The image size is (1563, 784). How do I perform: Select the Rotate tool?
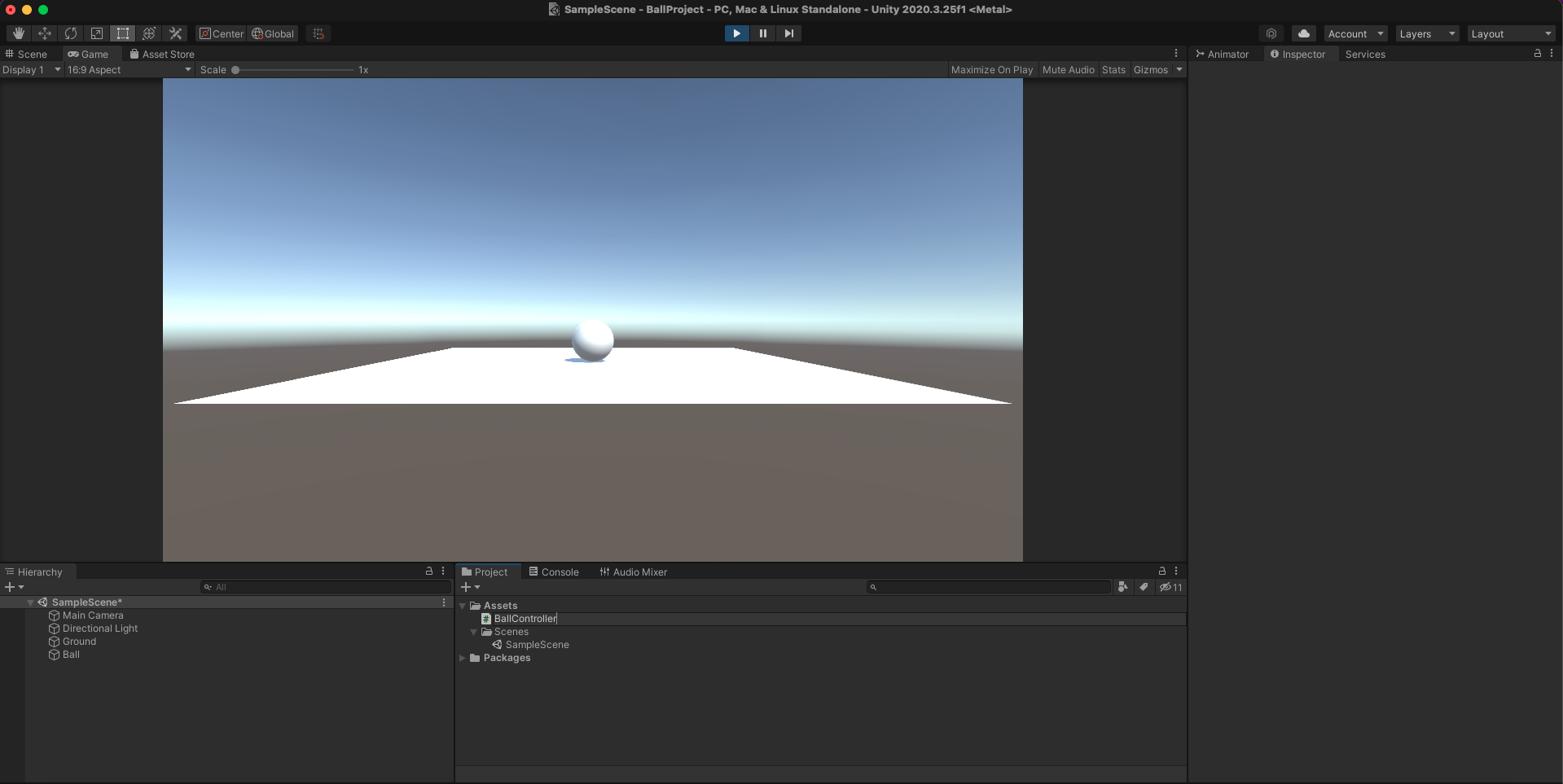(71, 33)
